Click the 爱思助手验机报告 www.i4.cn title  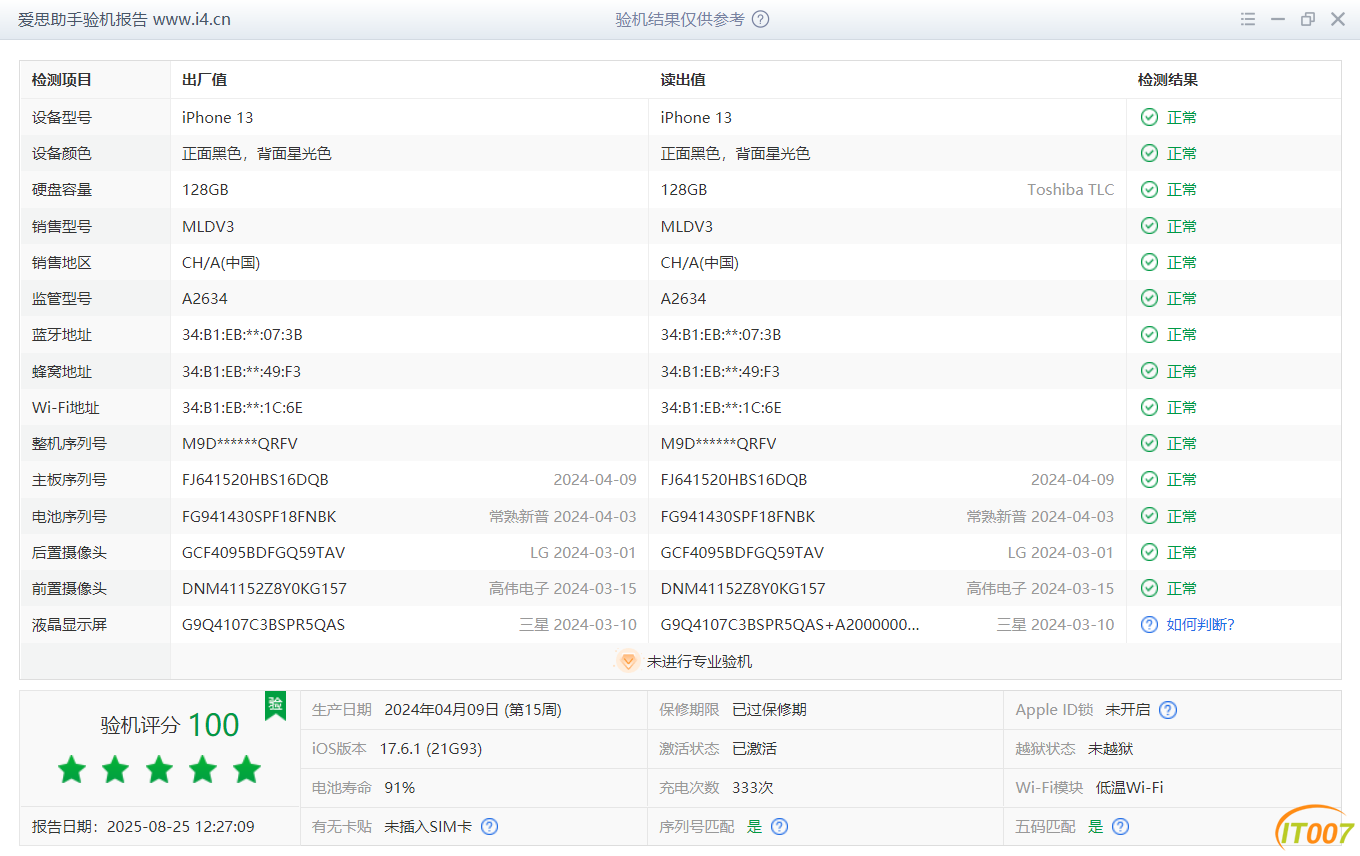coord(124,19)
